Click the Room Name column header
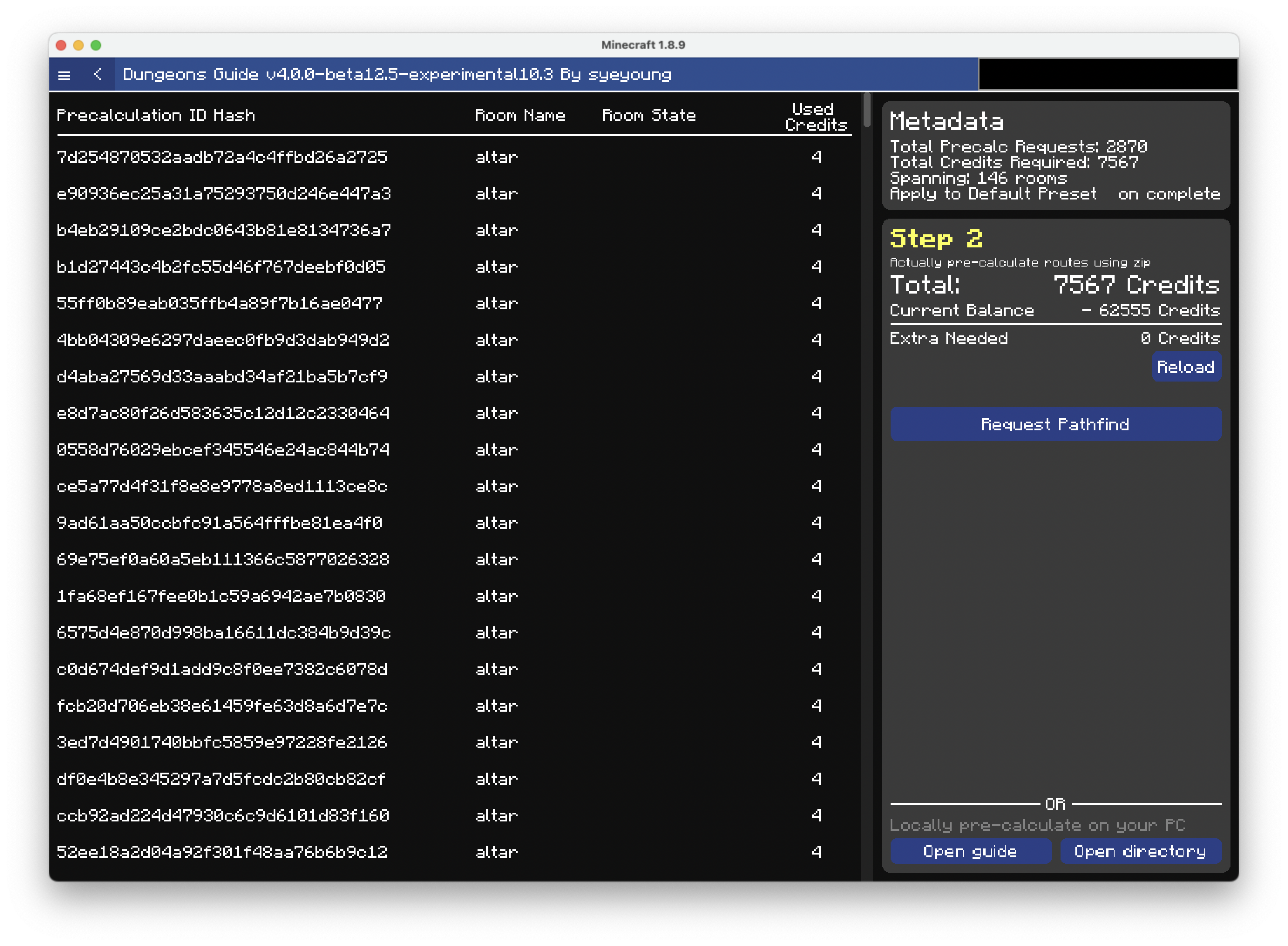The image size is (1288, 946). [x=520, y=116]
